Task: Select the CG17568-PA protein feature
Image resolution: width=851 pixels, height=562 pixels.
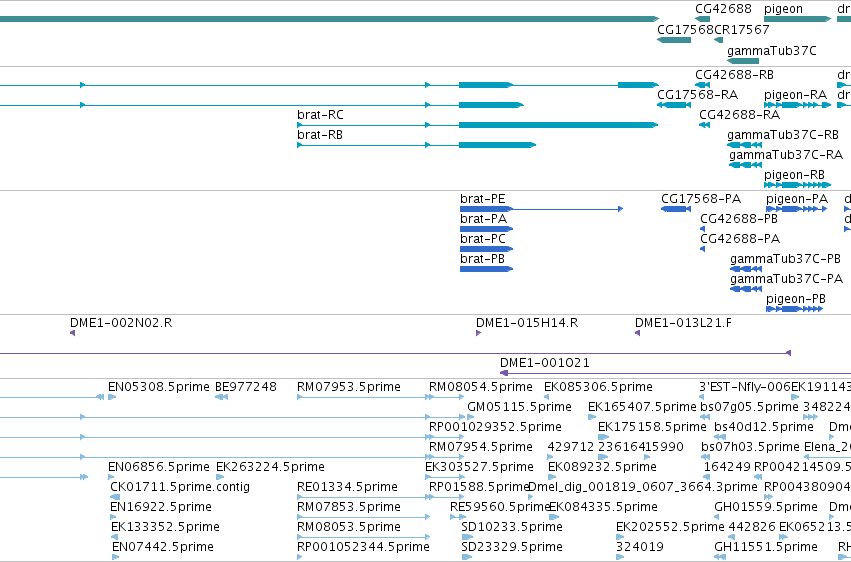Action: pos(676,209)
